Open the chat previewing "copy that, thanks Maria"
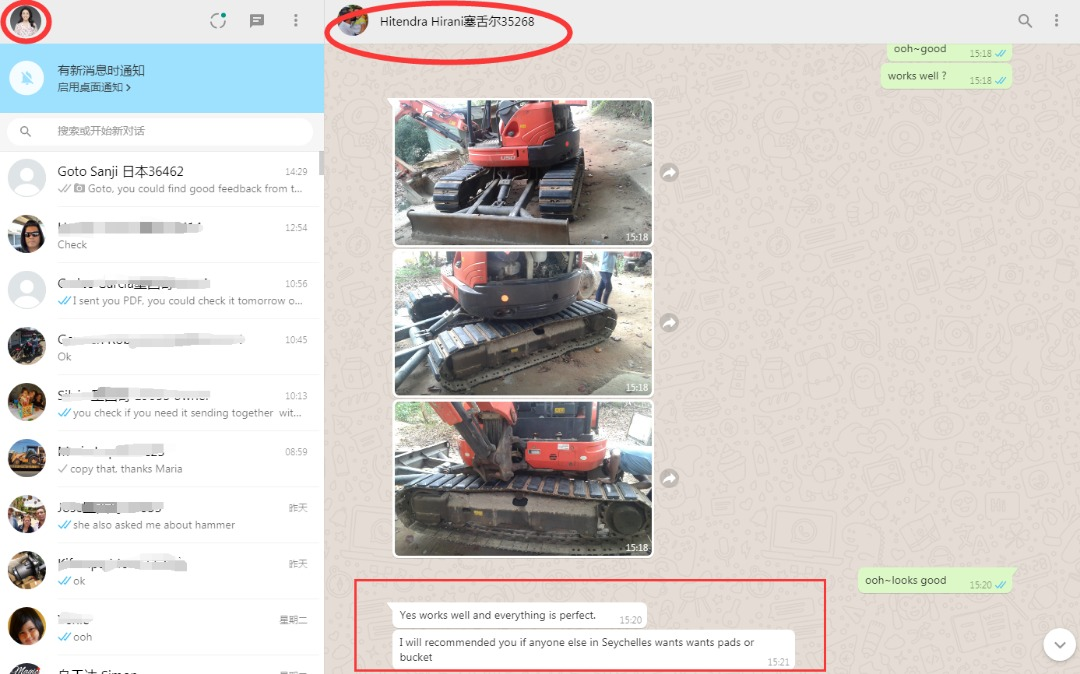1080x674 pixels. pyautogui.click(x=162, y=459)
